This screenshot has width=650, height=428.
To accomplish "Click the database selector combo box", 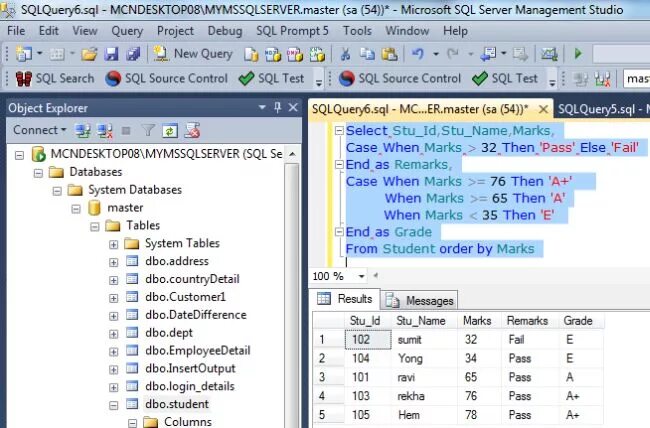I will (637, 78).
